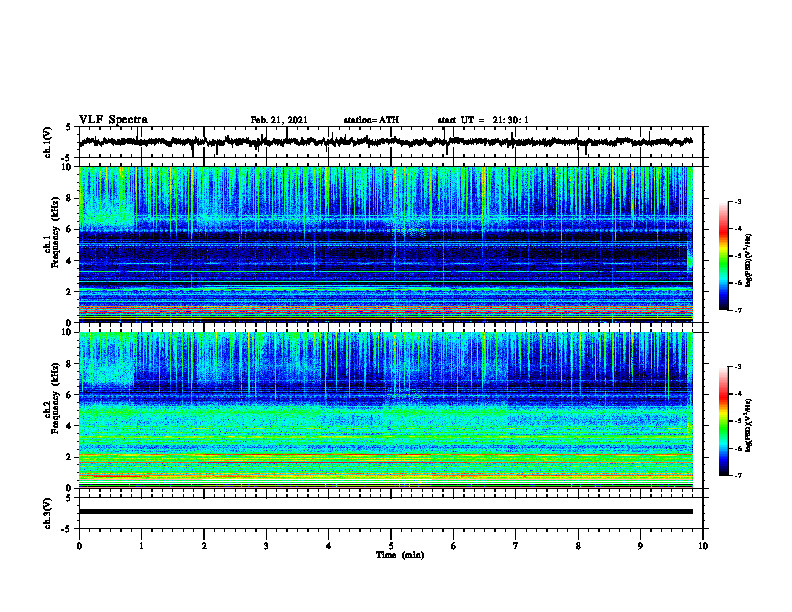Click time axis tick label 3
Screen dimensions: 792x612
pos(266,546)
